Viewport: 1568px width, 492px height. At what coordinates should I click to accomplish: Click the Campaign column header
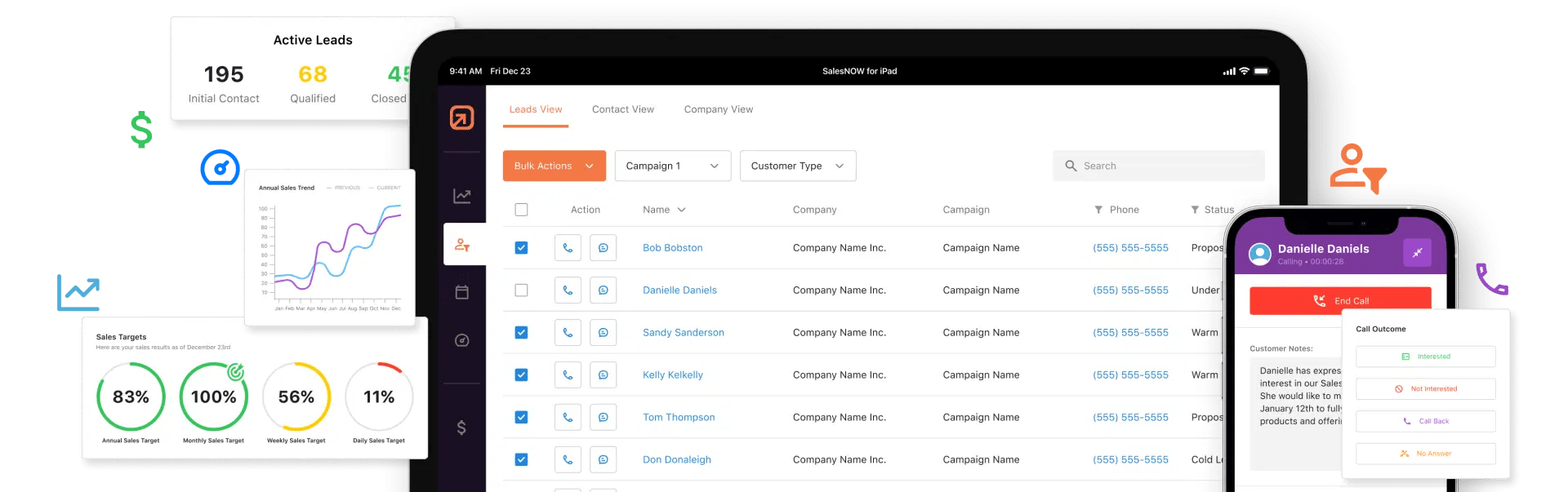pos(966,210)
